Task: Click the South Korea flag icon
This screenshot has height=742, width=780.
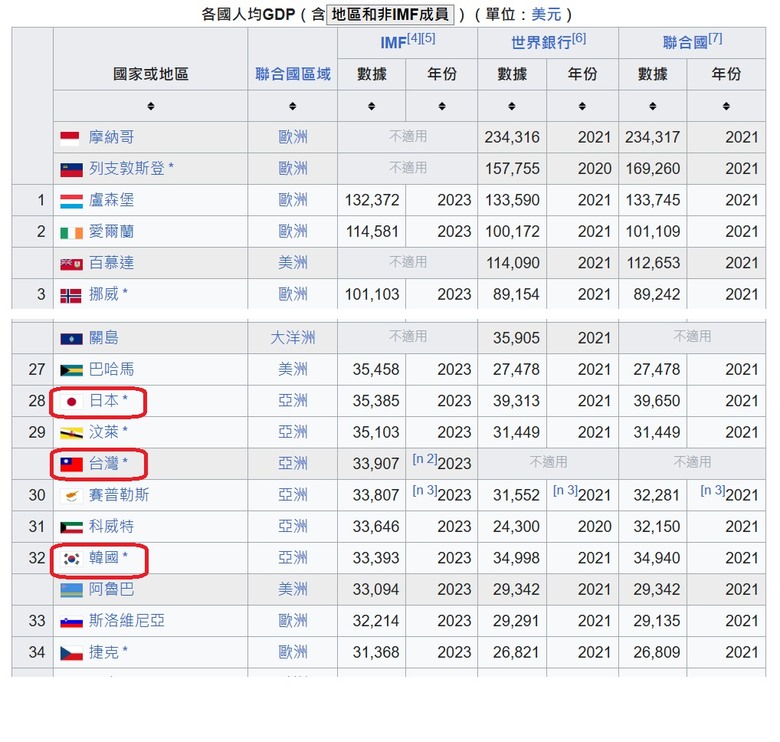Action: (71, 558)
